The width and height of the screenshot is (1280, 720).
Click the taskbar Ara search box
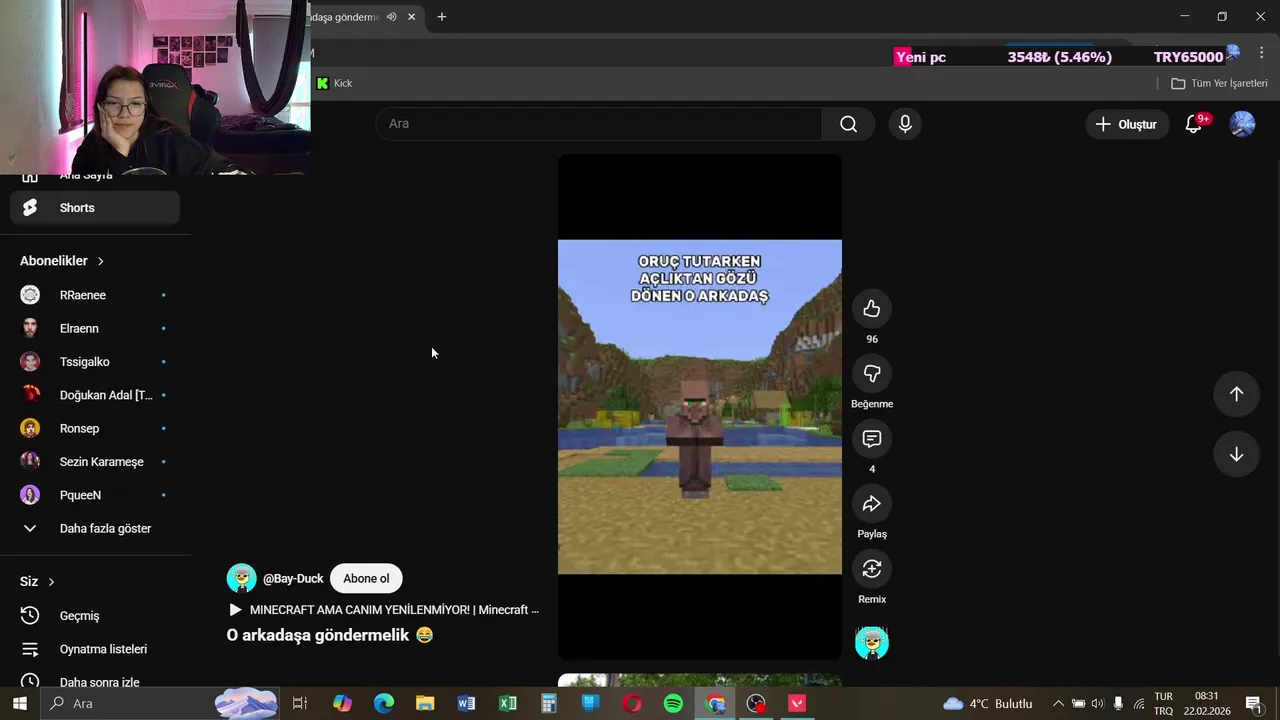160,704
